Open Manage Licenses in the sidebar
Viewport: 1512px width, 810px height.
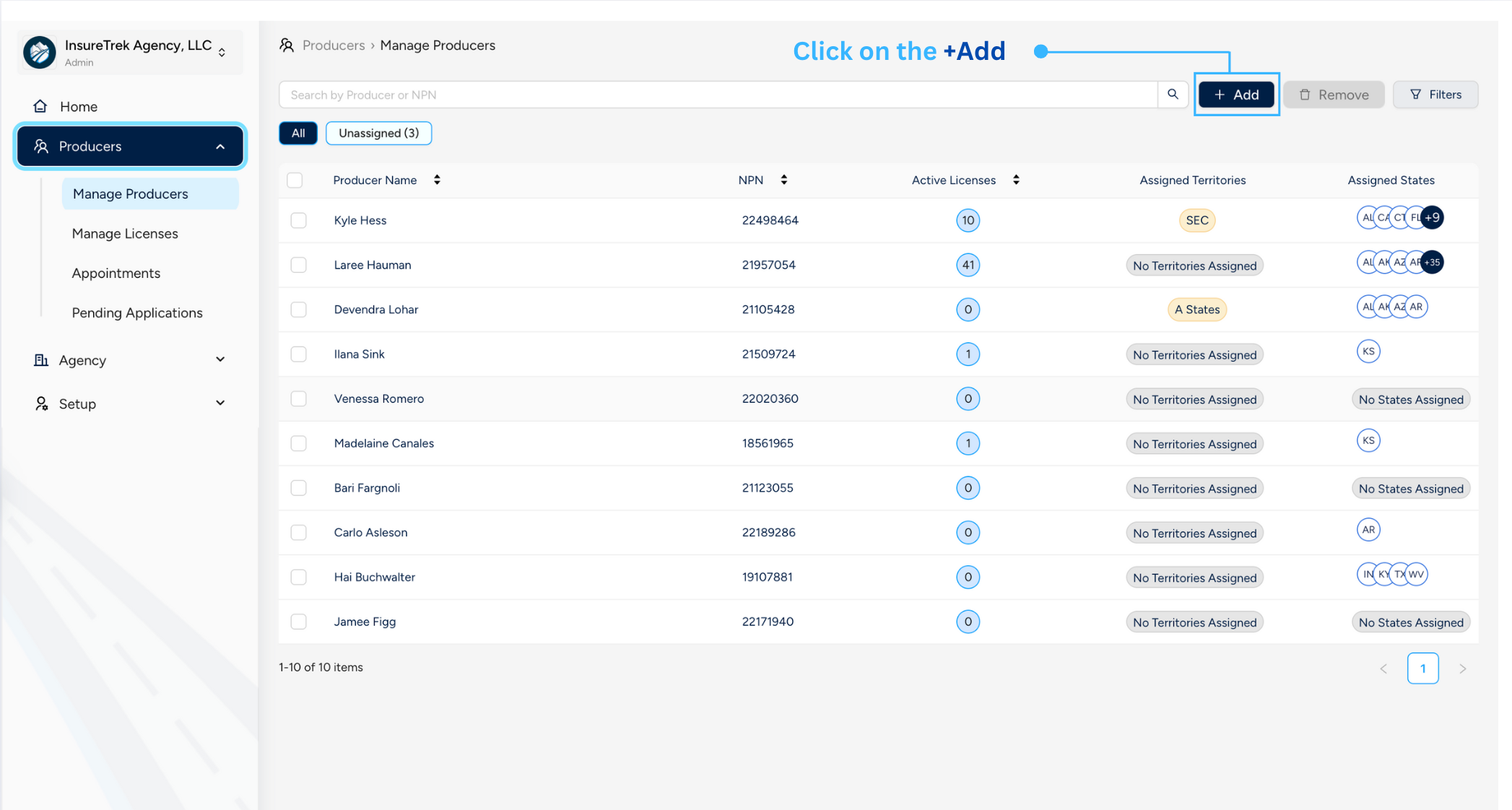[x=125, y=233]
